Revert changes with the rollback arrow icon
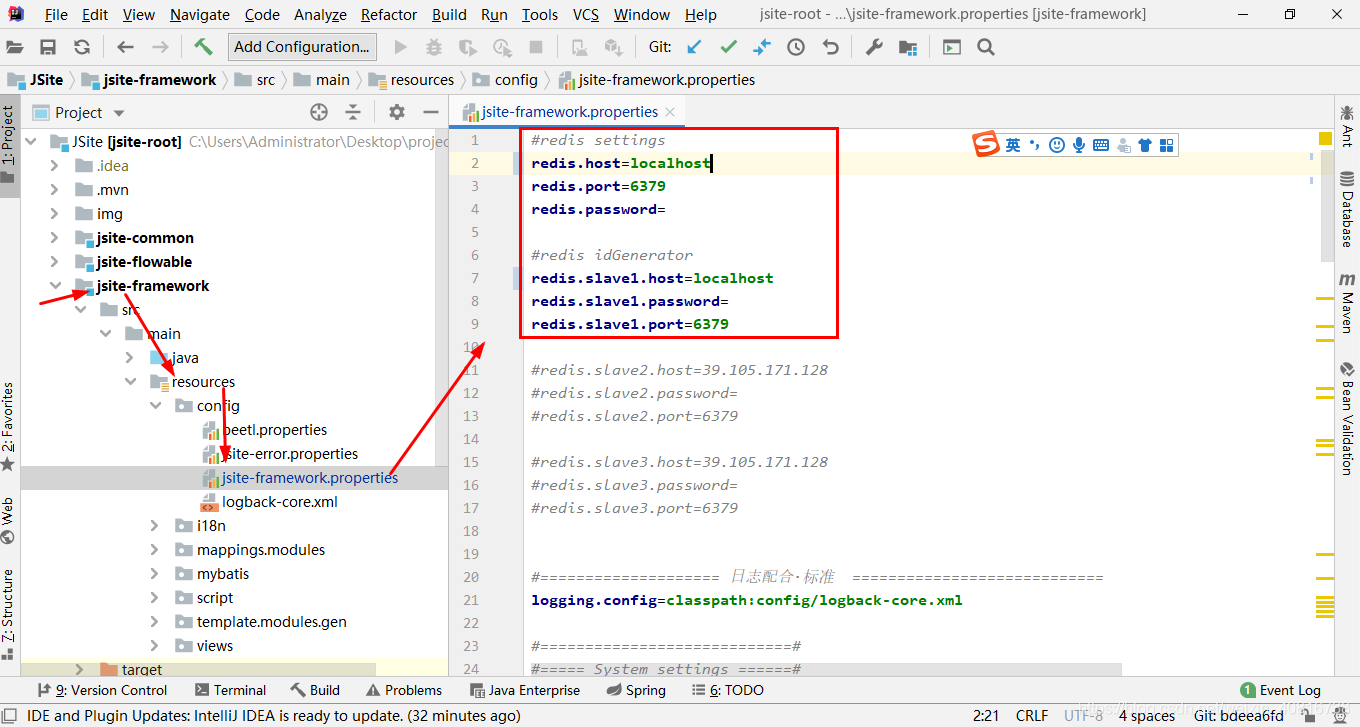Image resolution: width=1360 pixels, height=727 pixels. [x=830, y=47]
